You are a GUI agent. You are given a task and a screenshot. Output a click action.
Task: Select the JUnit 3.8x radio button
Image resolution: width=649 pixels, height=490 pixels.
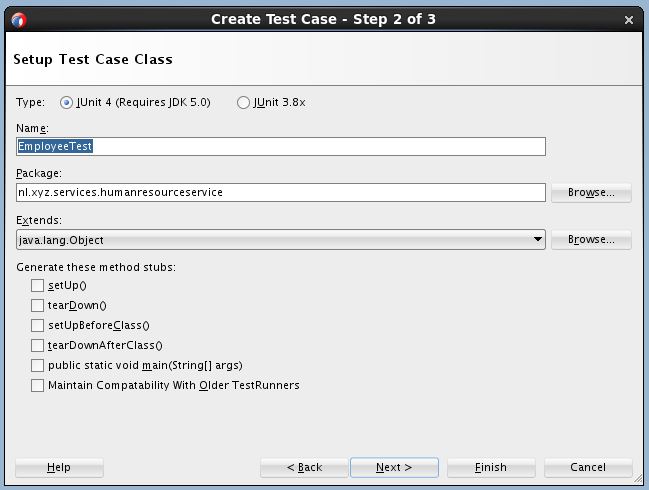[x=243, y=102]
